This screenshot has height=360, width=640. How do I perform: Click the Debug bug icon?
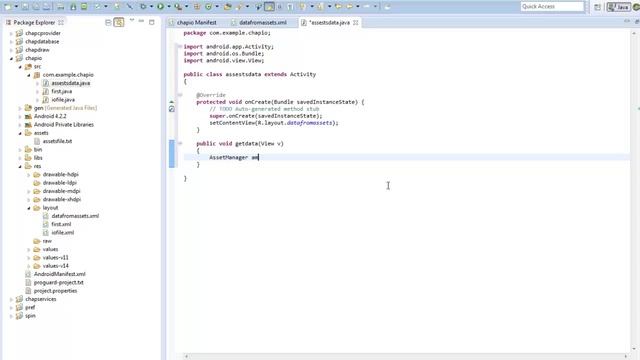(x=143, y=7)
